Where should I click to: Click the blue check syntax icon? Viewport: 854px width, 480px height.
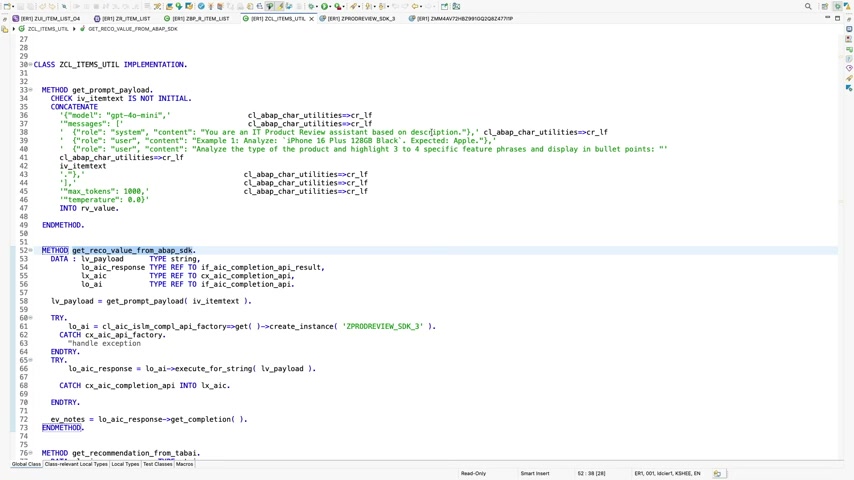pyautogui.click(x=201, y=7)
